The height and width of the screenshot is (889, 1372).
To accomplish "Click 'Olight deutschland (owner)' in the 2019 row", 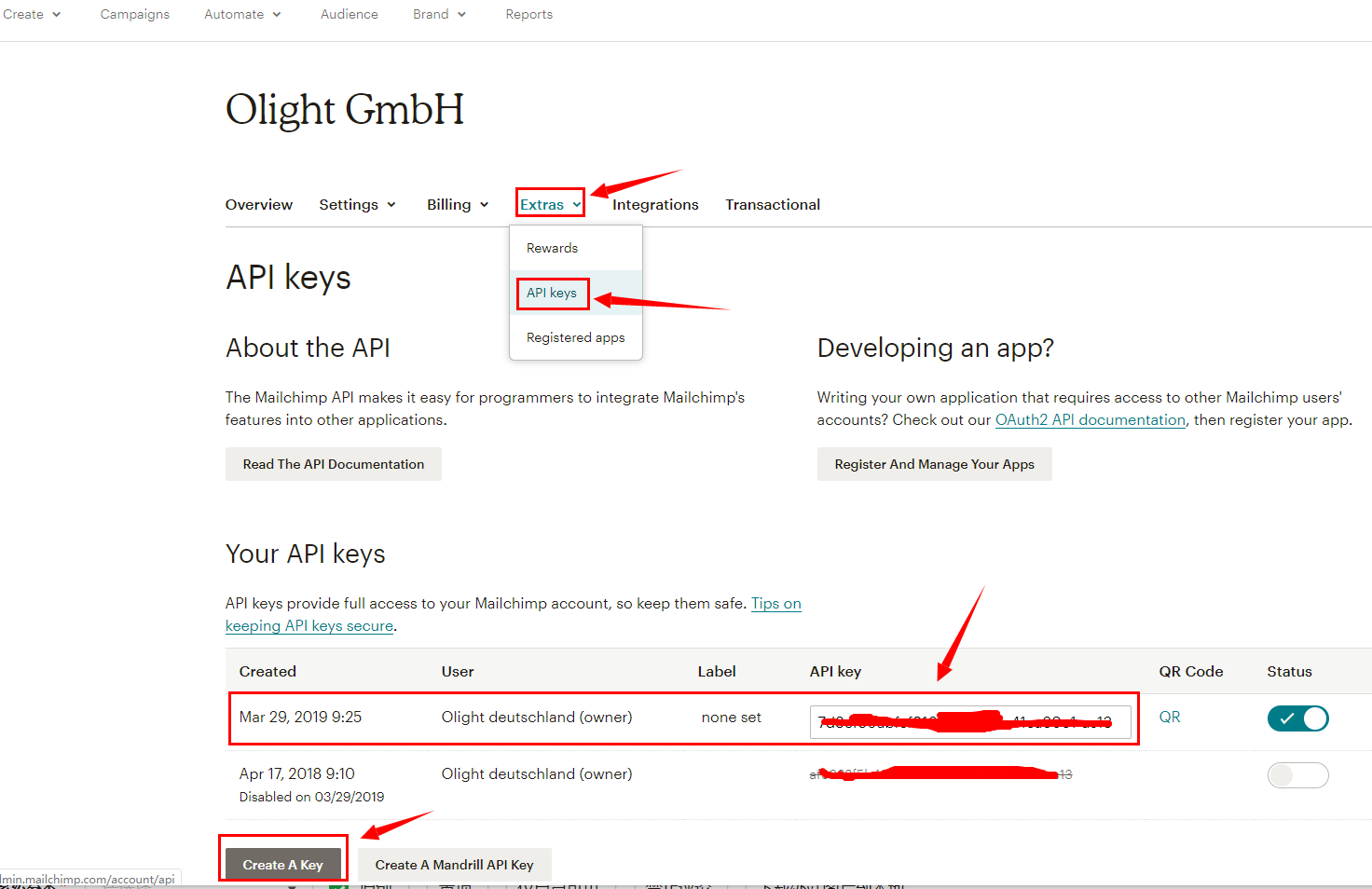I will [x=537, y=717].
